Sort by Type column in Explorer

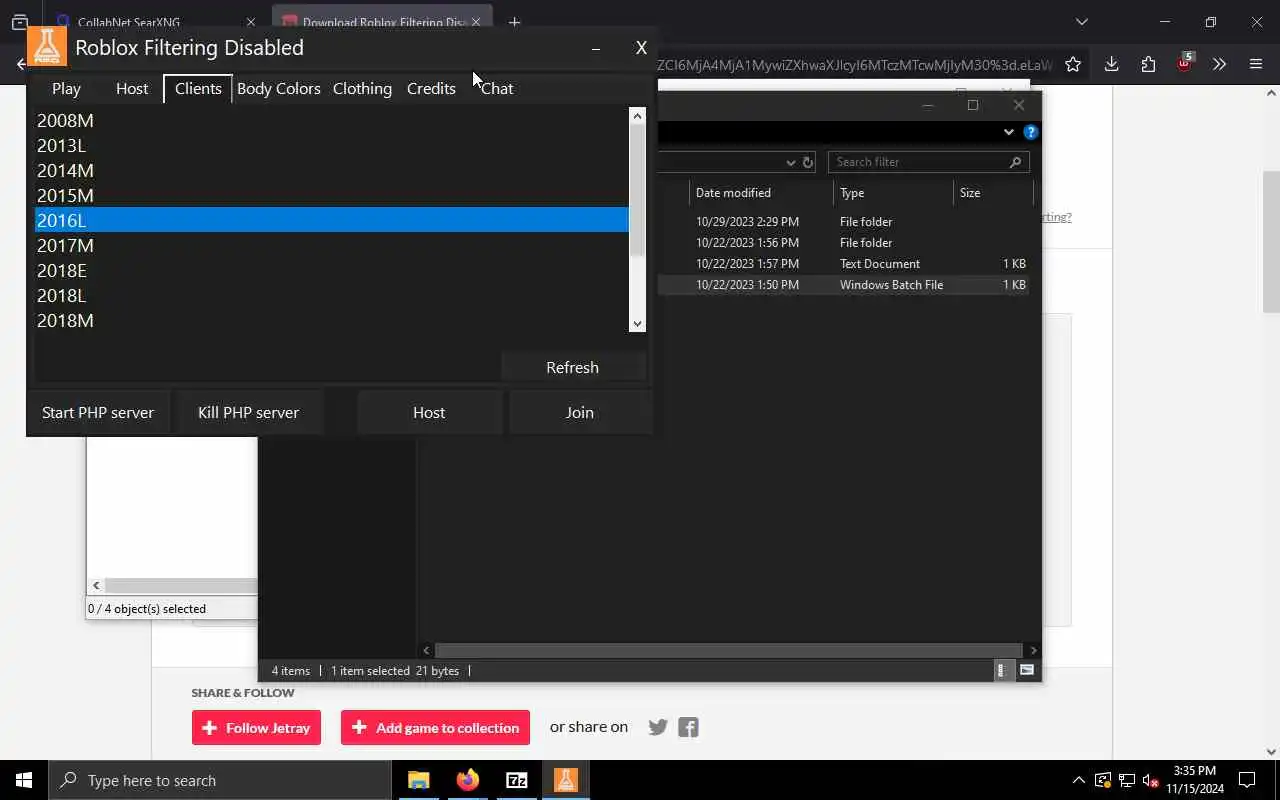(893, 193)
